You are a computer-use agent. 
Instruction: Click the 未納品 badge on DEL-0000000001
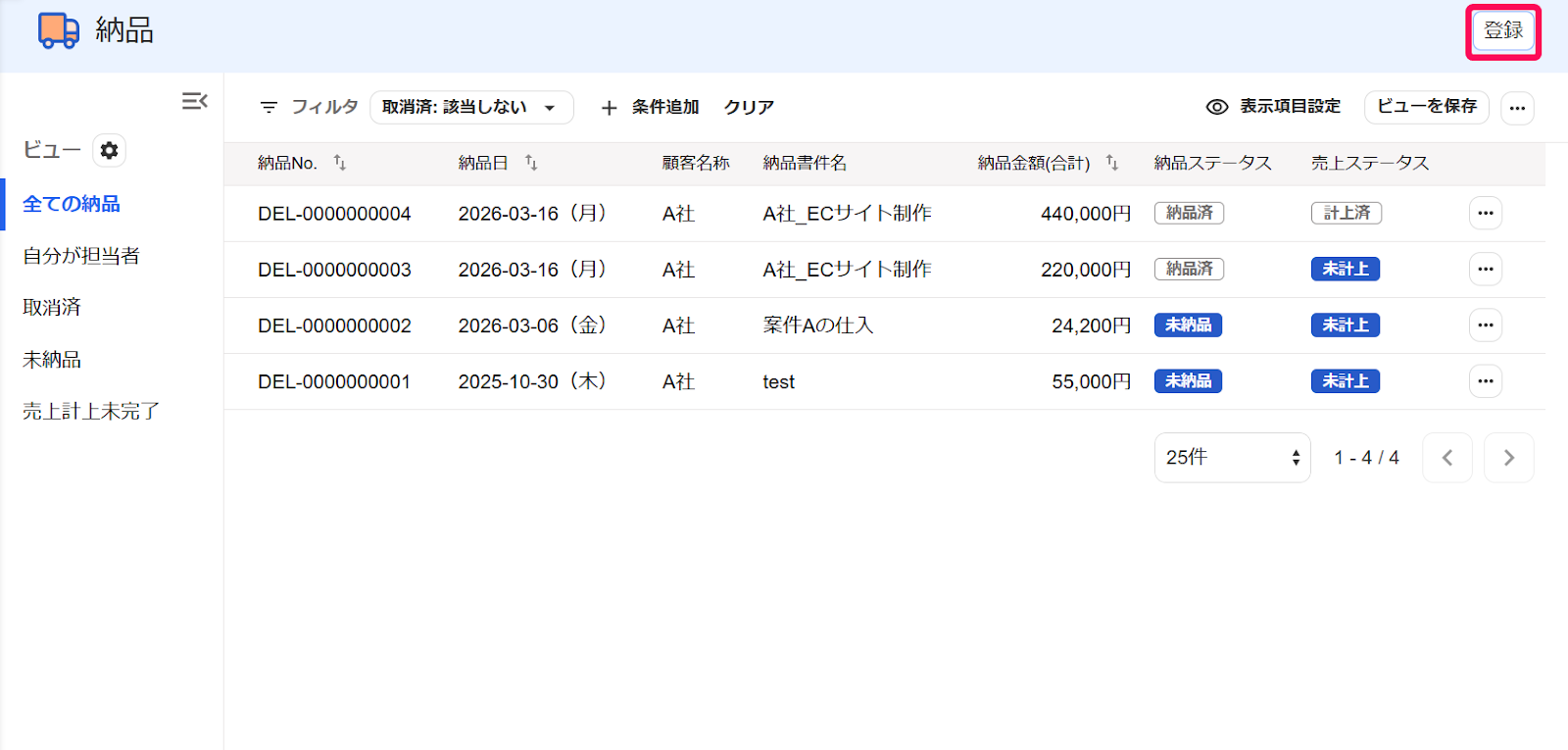coord(1188,380)
